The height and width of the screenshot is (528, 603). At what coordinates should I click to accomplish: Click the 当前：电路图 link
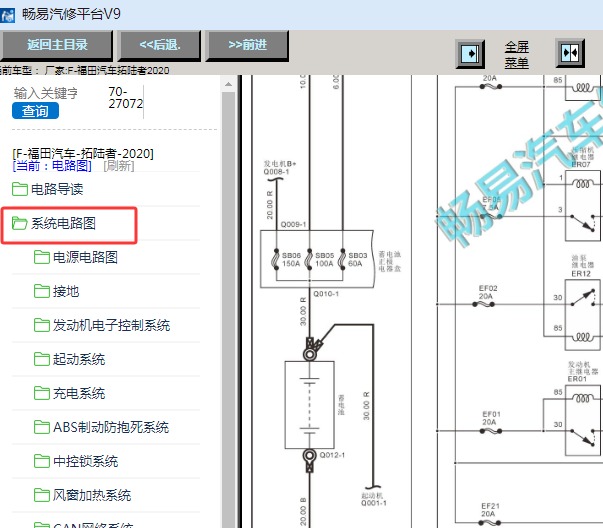pos(52,166)
